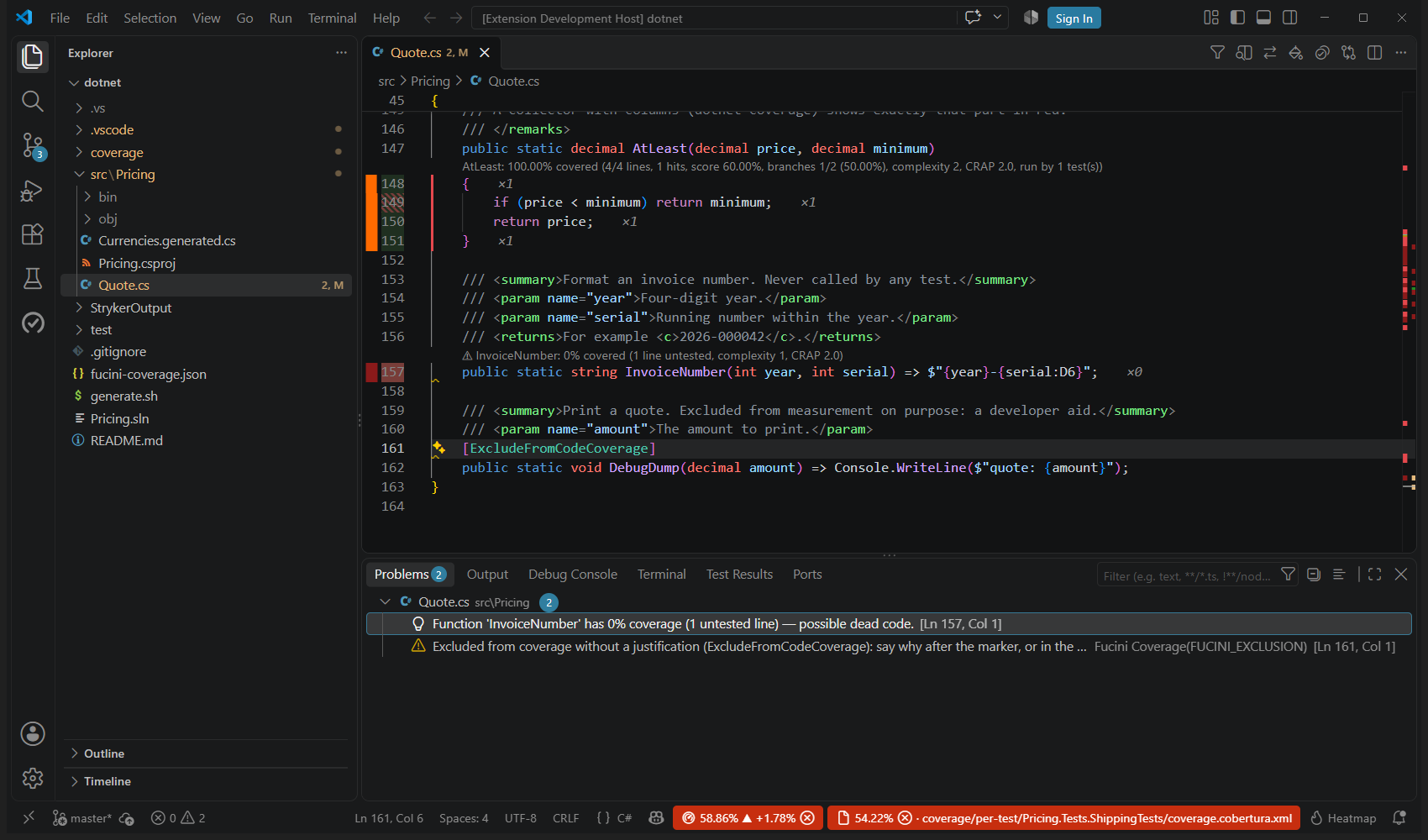The width and height of the screenshot is (1428, 840).
Task: Open the Explorer view in activity bar
Action: click(32, 56)
